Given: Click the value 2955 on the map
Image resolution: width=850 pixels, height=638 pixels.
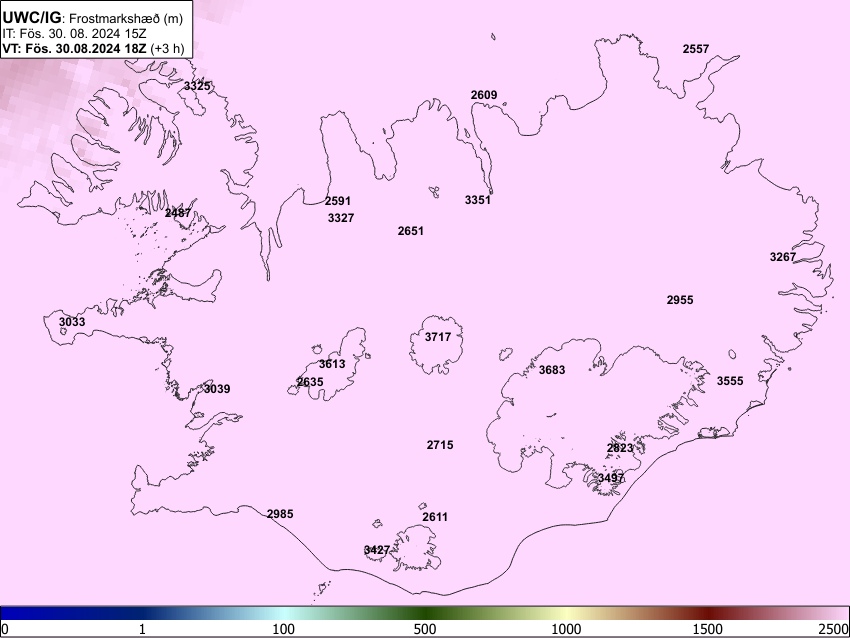Looking at the screenshot, I should coord(680,300).
